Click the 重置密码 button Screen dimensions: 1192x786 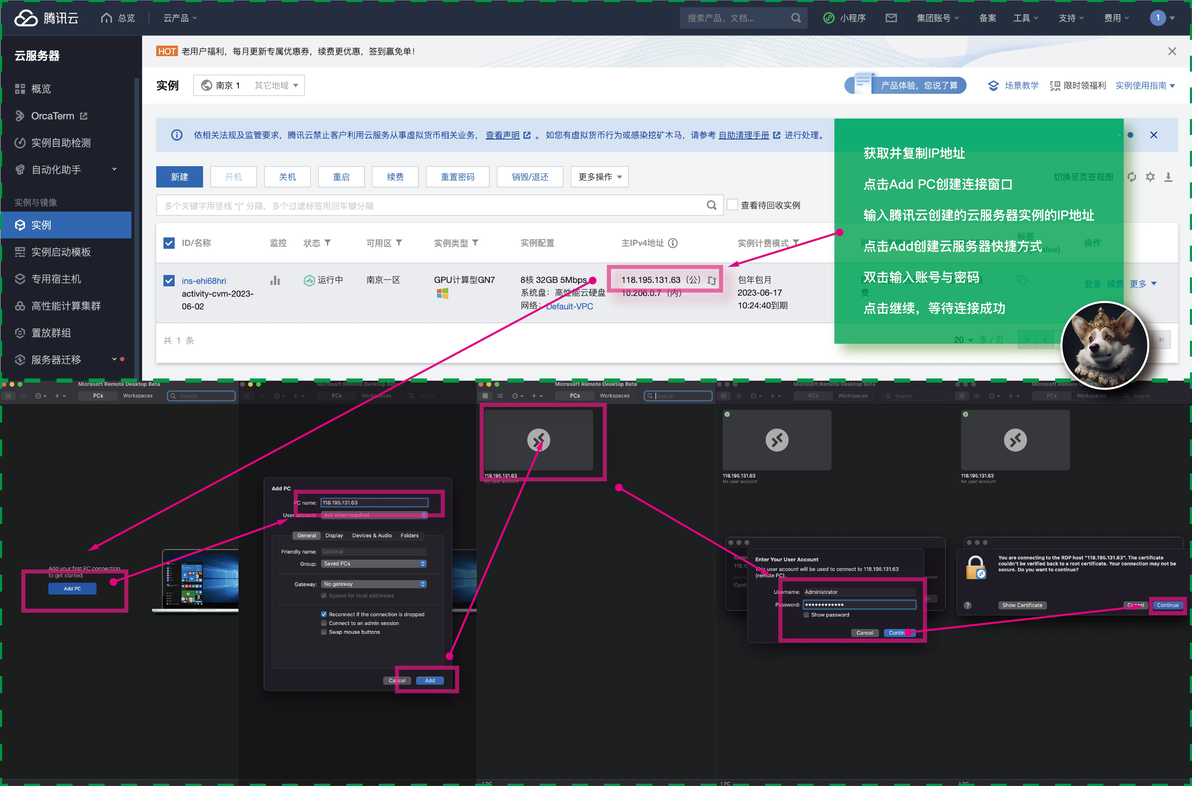(458, 176)
